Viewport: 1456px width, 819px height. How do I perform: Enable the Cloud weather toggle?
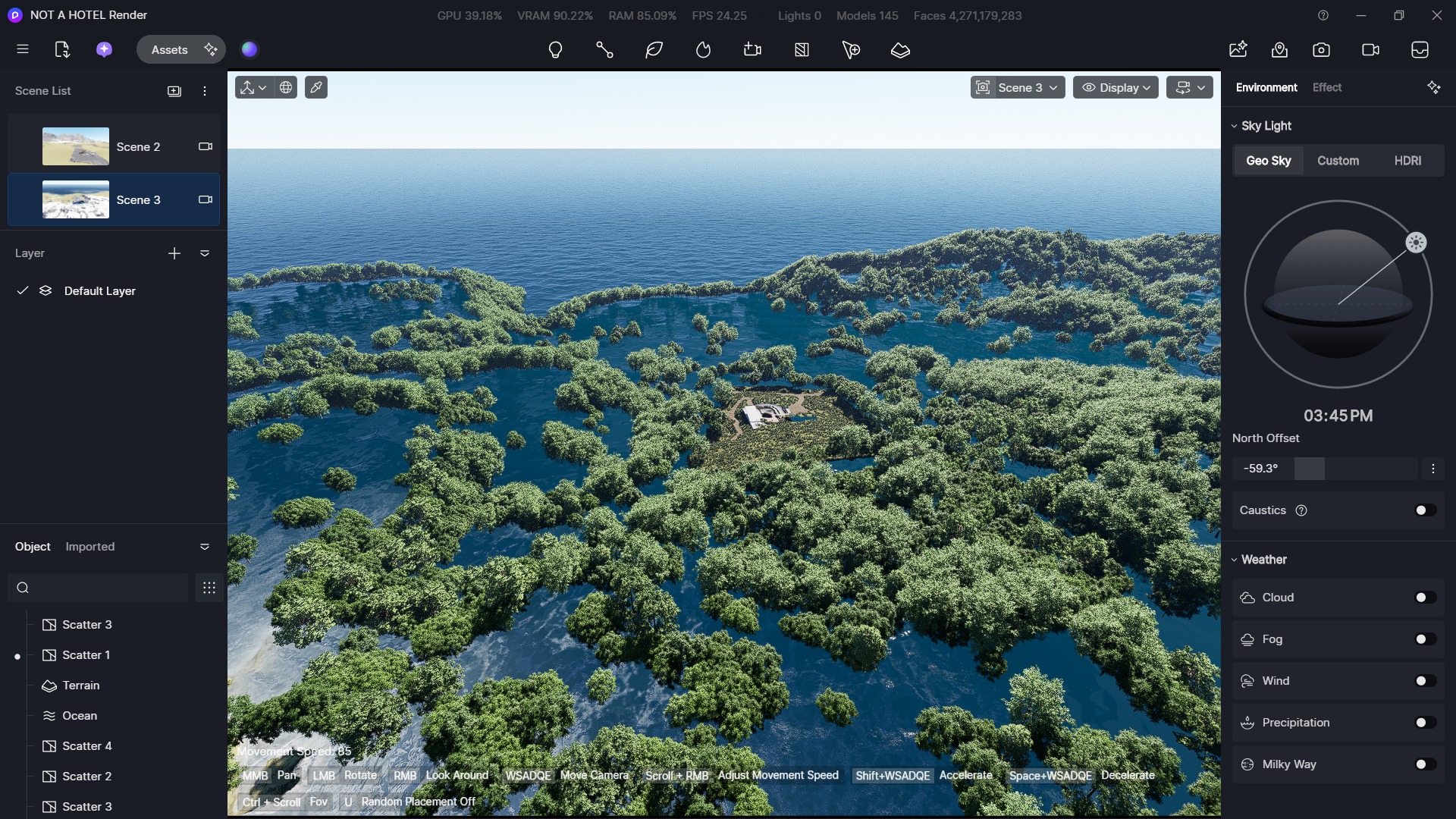[x=1425, y=598]
